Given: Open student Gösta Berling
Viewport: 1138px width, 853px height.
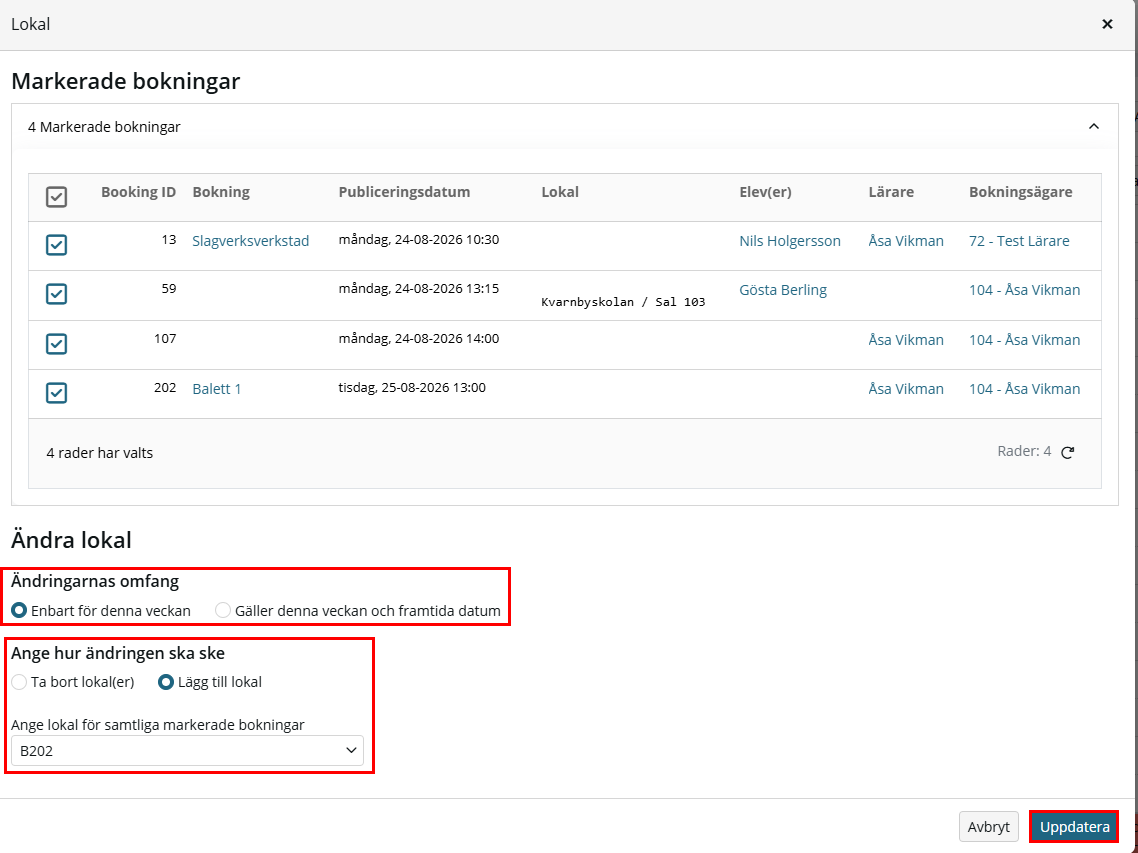Looking at the screenshot, I should coord(782,290).
